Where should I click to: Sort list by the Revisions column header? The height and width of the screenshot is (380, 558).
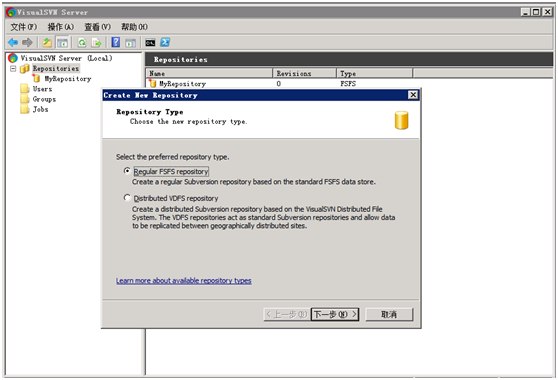[x=305, y=73]
